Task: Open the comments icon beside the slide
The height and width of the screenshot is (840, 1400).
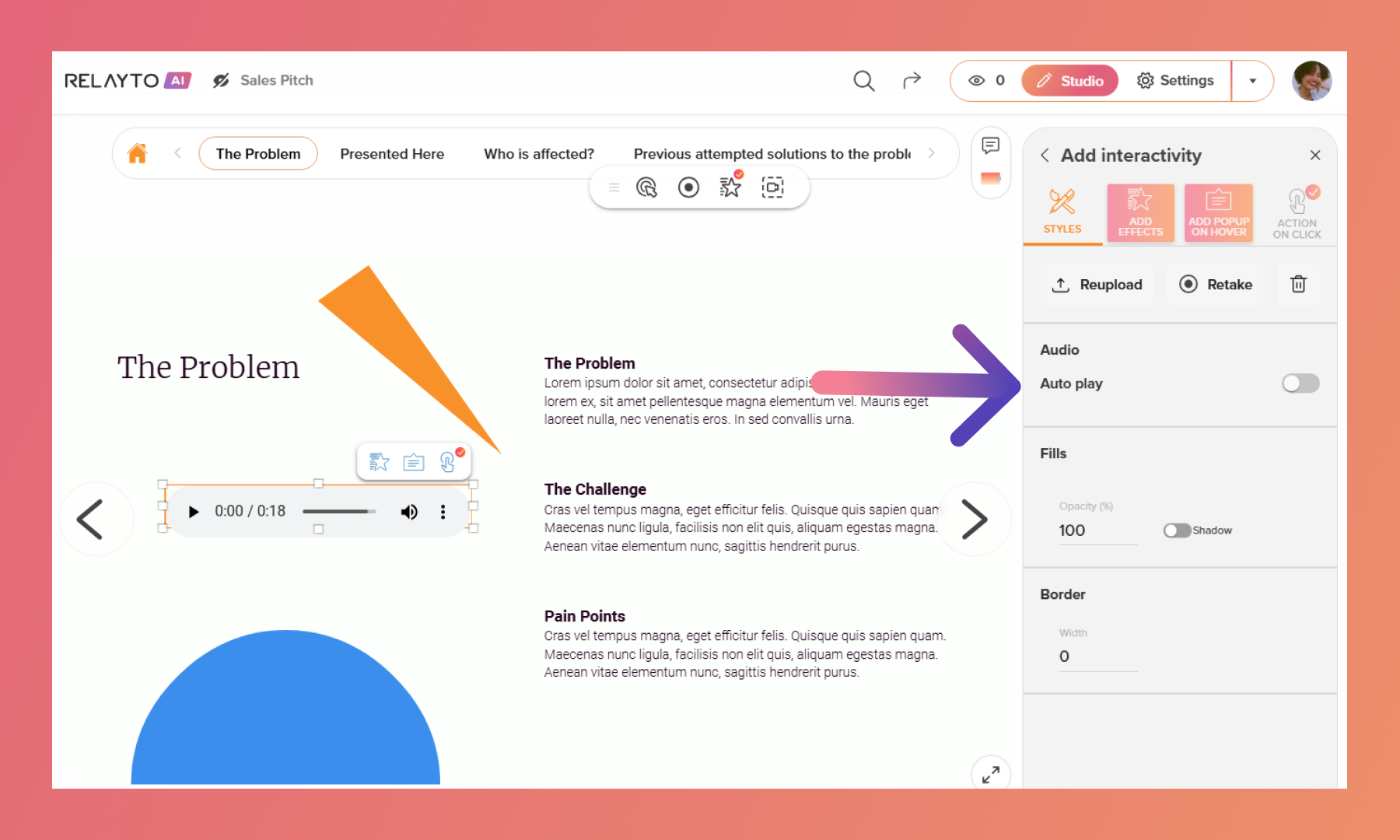Action: tap(990, 145)
